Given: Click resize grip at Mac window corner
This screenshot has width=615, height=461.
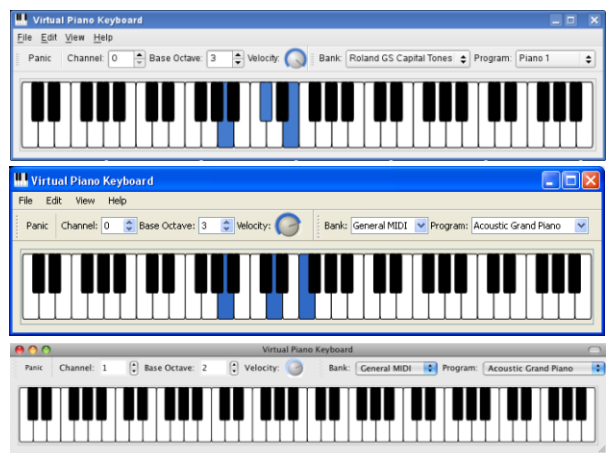Looking at the screenshot, I should pyautogui.click(x=602, y=449).
